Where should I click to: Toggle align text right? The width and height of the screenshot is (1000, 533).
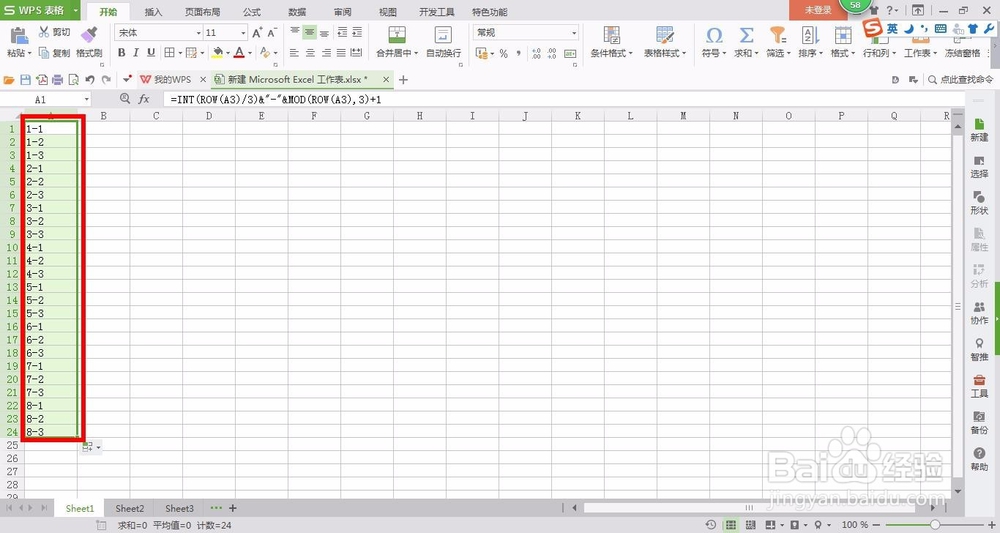(x=325, y=54)
